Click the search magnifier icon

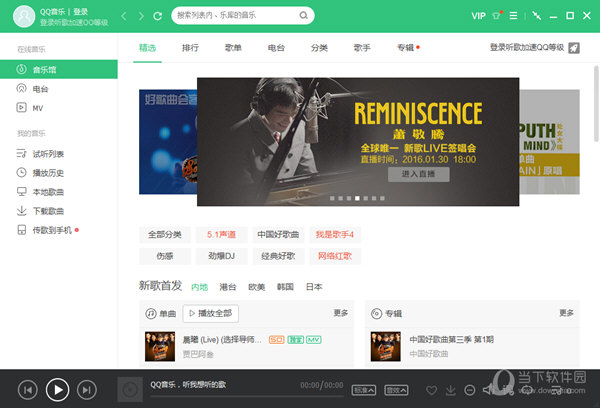[303, 15]
